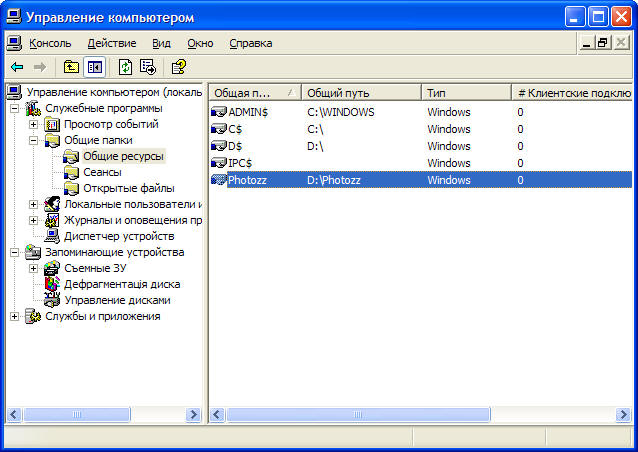Click the list pane scroll right arrow
The image size is (638, 452).
point(623,415)
